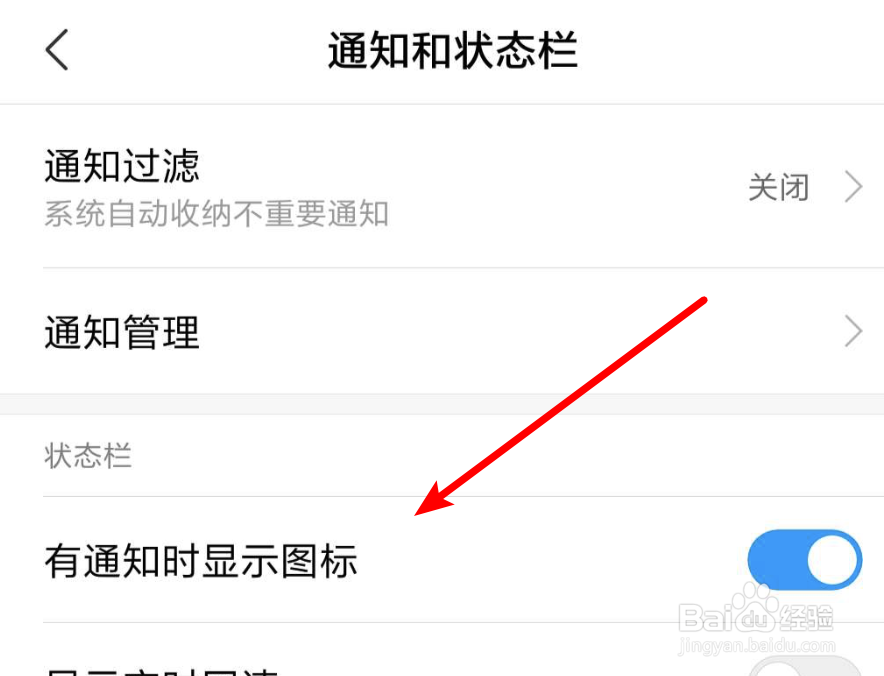Viewport: 884px width, 676px height.
Task: Click the grey separator band above 状态栏
Action: point(442,404)
